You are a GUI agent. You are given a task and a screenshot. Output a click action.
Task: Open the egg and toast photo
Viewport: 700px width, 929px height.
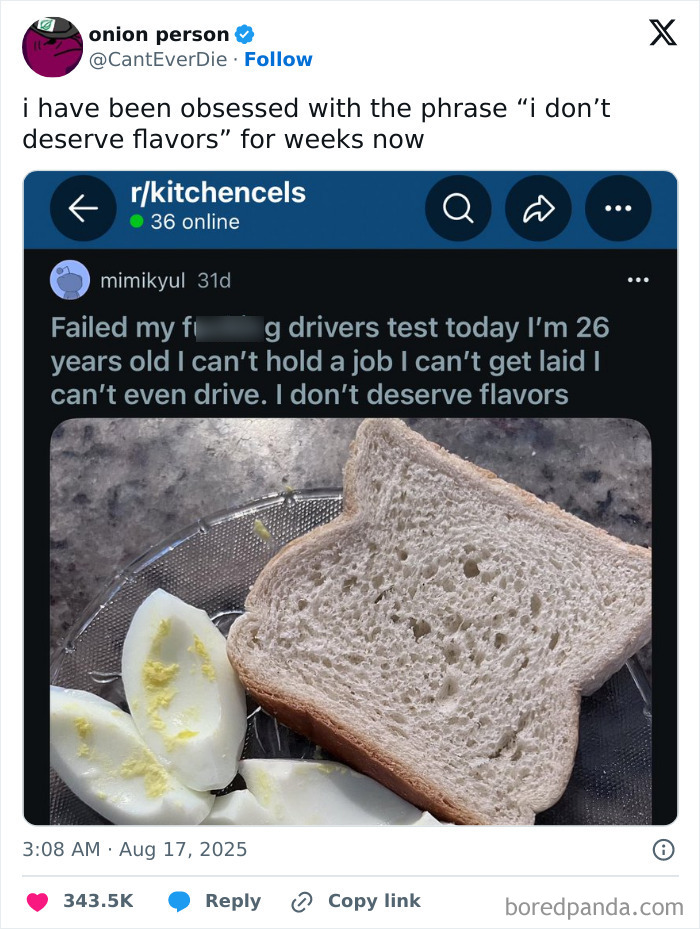(x=350, y=620)
